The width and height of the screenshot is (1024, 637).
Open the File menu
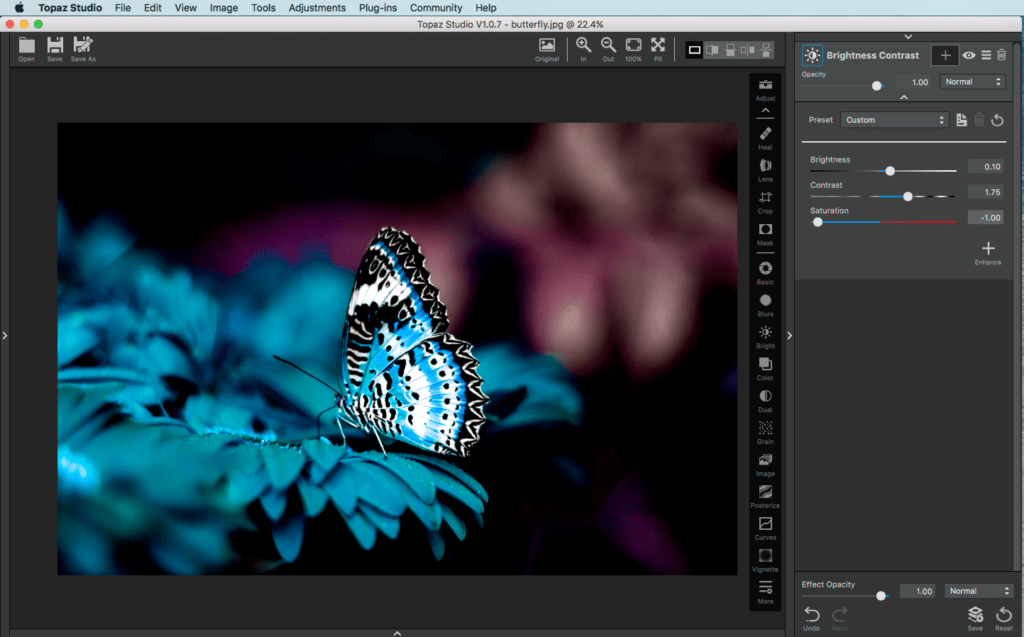(x=123, y=8)
